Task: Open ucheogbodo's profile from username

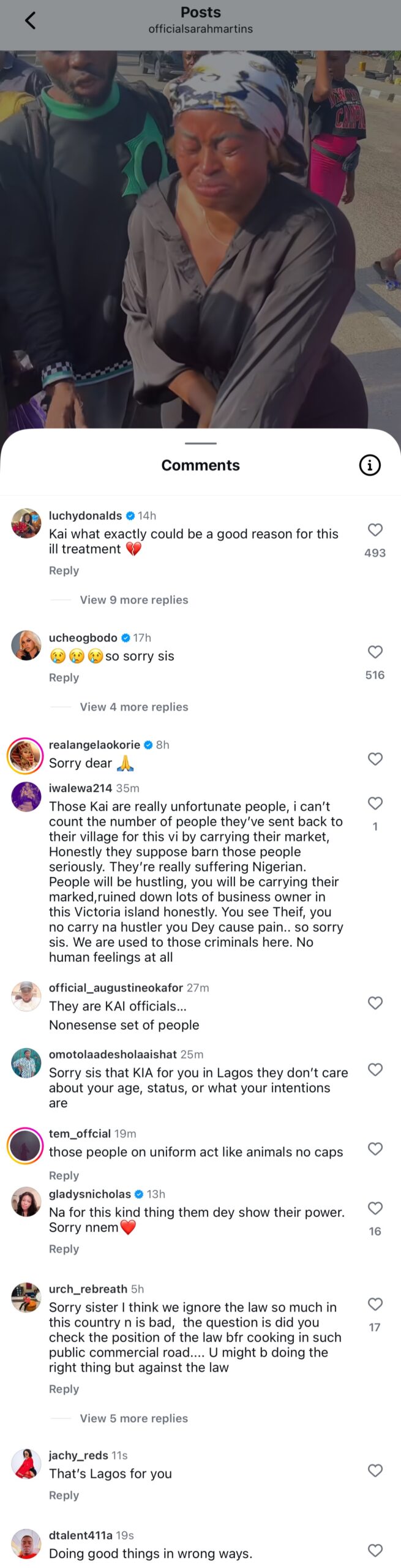Action: click(x=83, y=638)
